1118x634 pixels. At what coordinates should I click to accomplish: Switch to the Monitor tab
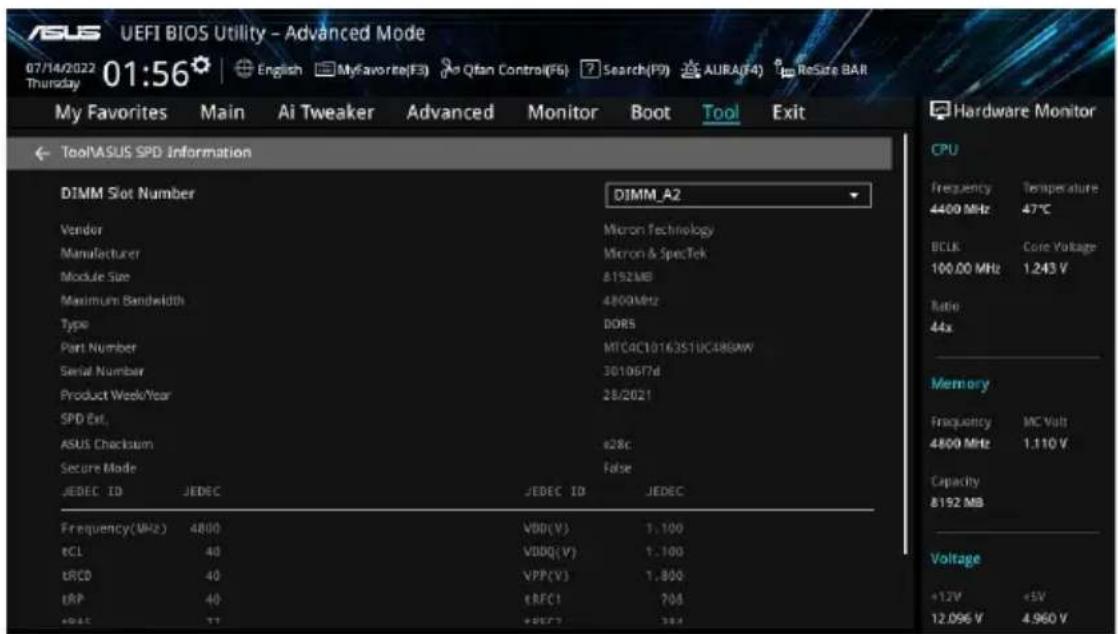pyautogui.click(x=563, y=113)
